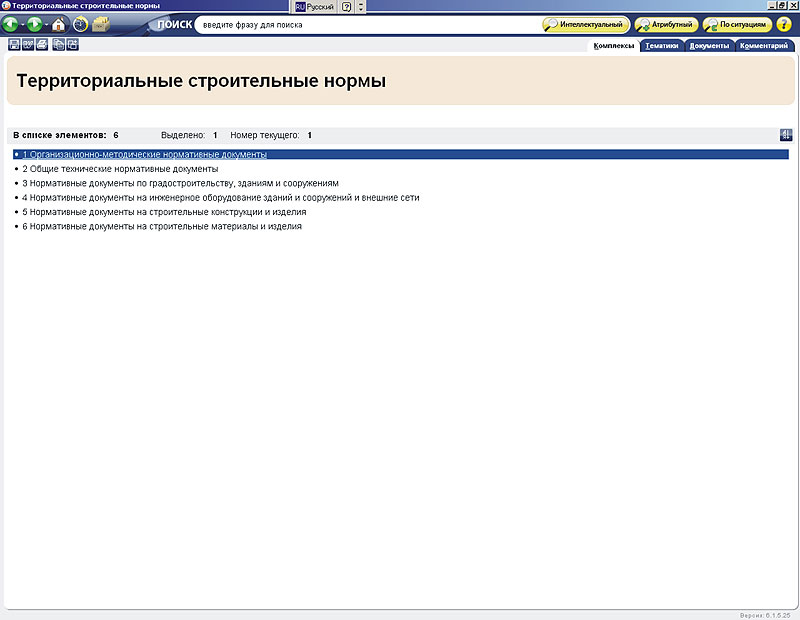Click the green Back navigation arrow
The width and height of the screenshot is (800, 620).
10,24
